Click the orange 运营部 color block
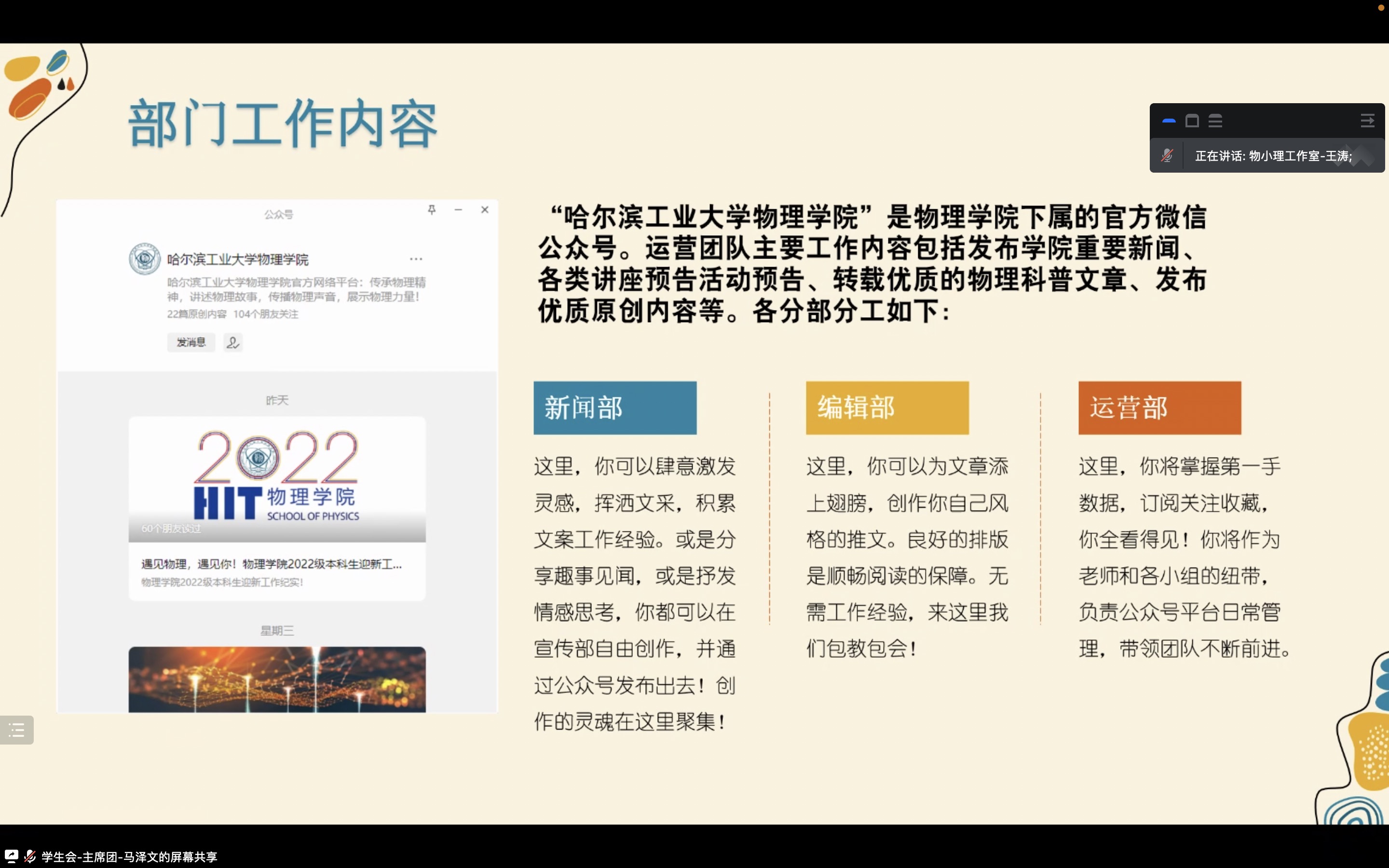 click(x=1159, y=407)
